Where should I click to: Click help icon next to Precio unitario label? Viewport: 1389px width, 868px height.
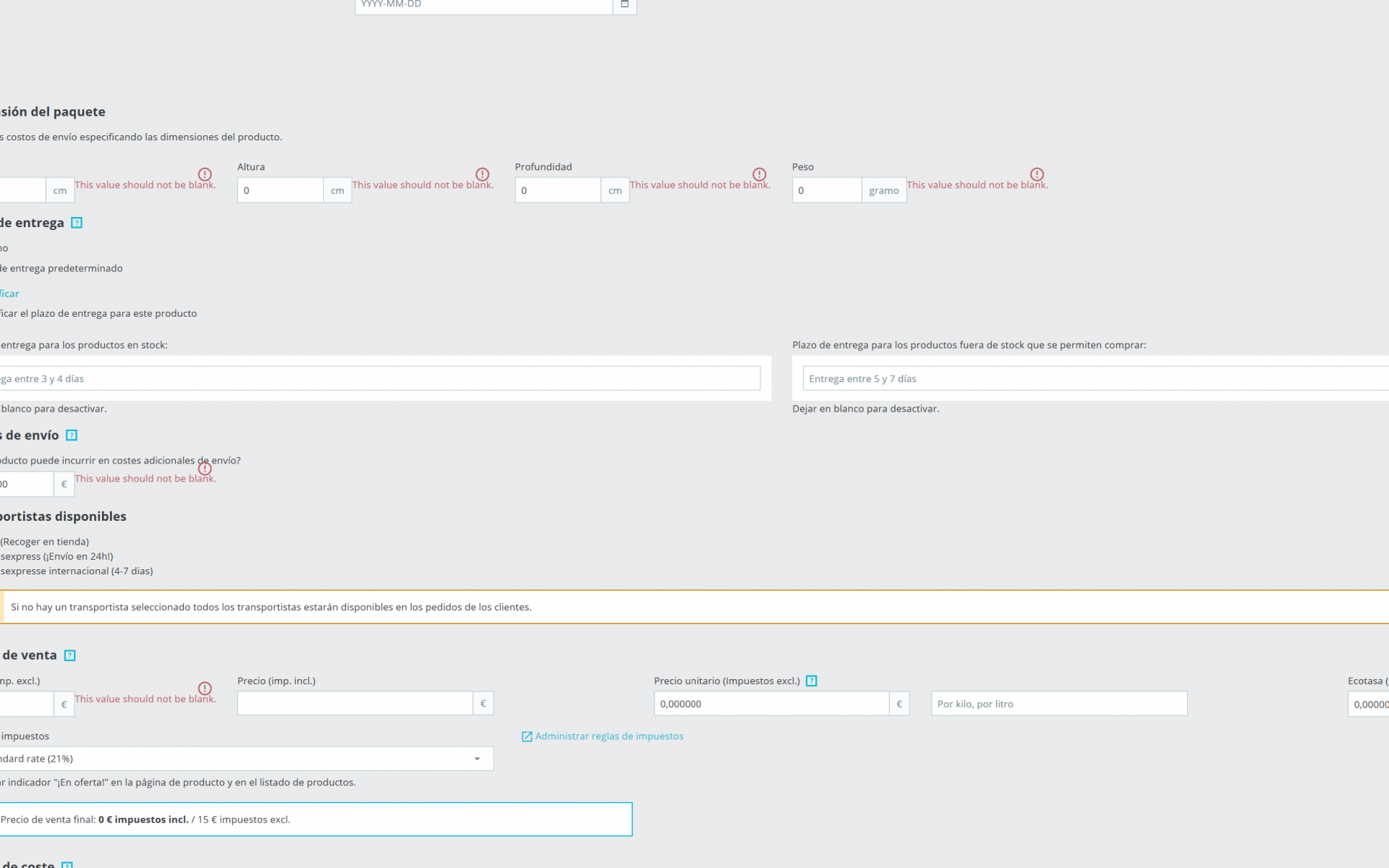pyautogui.click(x=811, y=681)
